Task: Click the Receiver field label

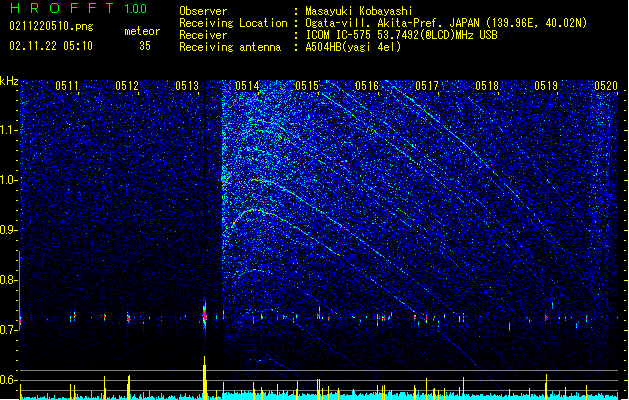Action: tap(203, 35)
